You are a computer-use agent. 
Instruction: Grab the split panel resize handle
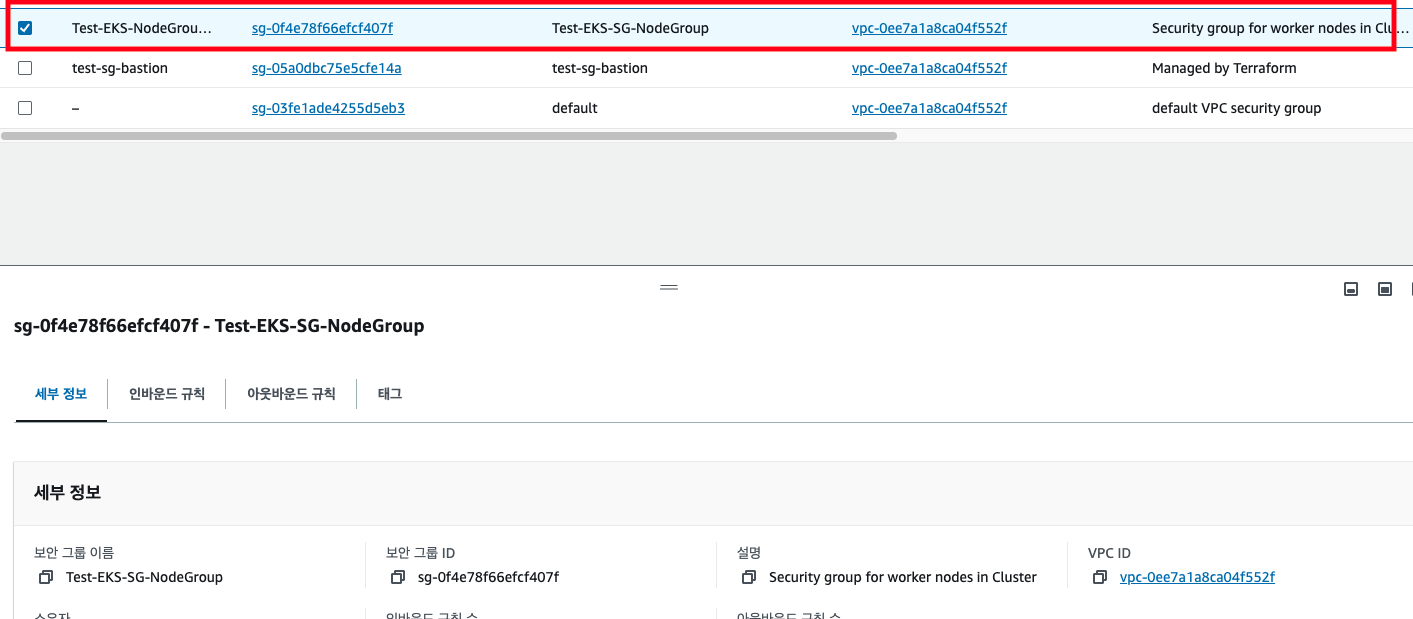[669, 287]
